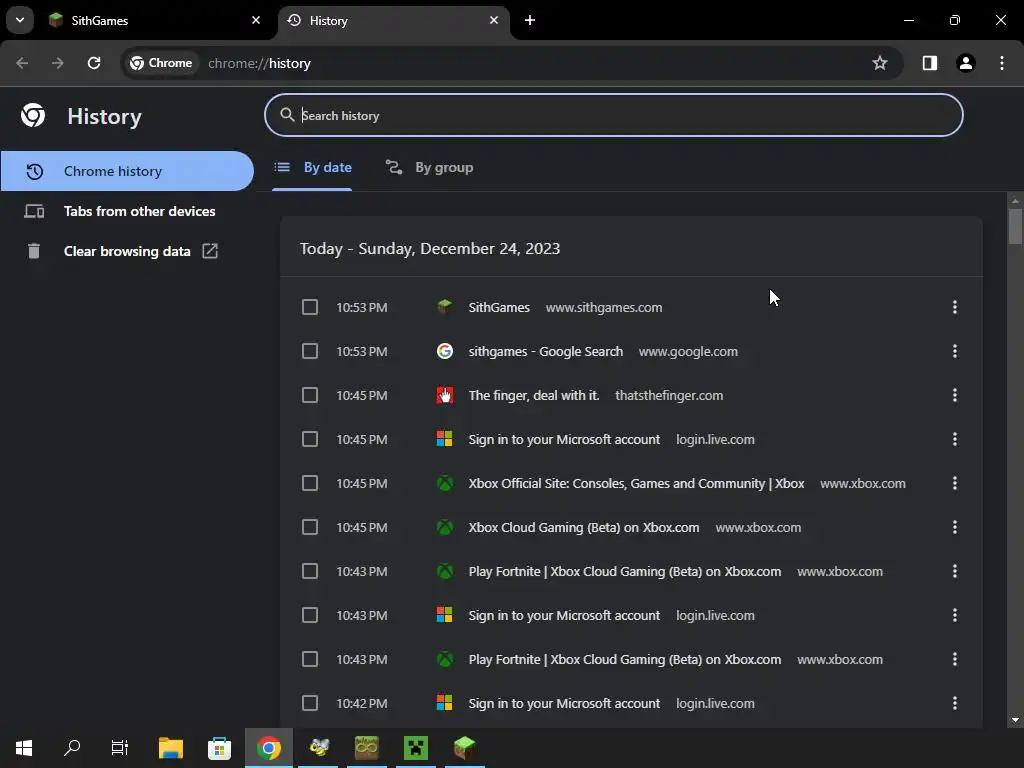Open Chrome's three-dot main menu
Screen dimensions: 1024x768
click(x=1002, y=63)
